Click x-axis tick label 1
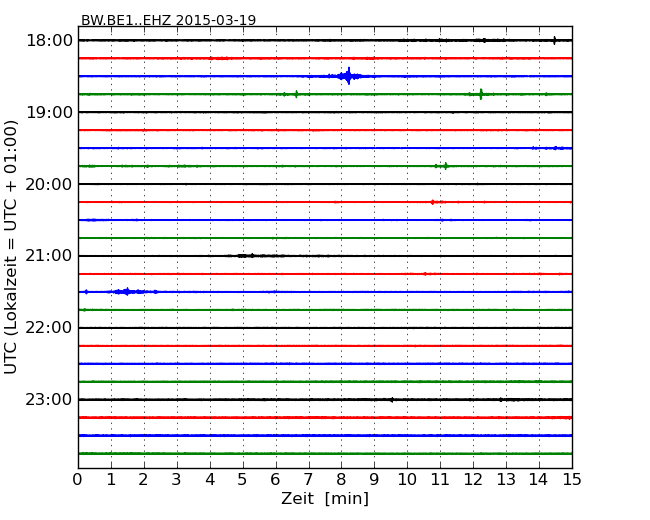 click(x=111, y=480)
